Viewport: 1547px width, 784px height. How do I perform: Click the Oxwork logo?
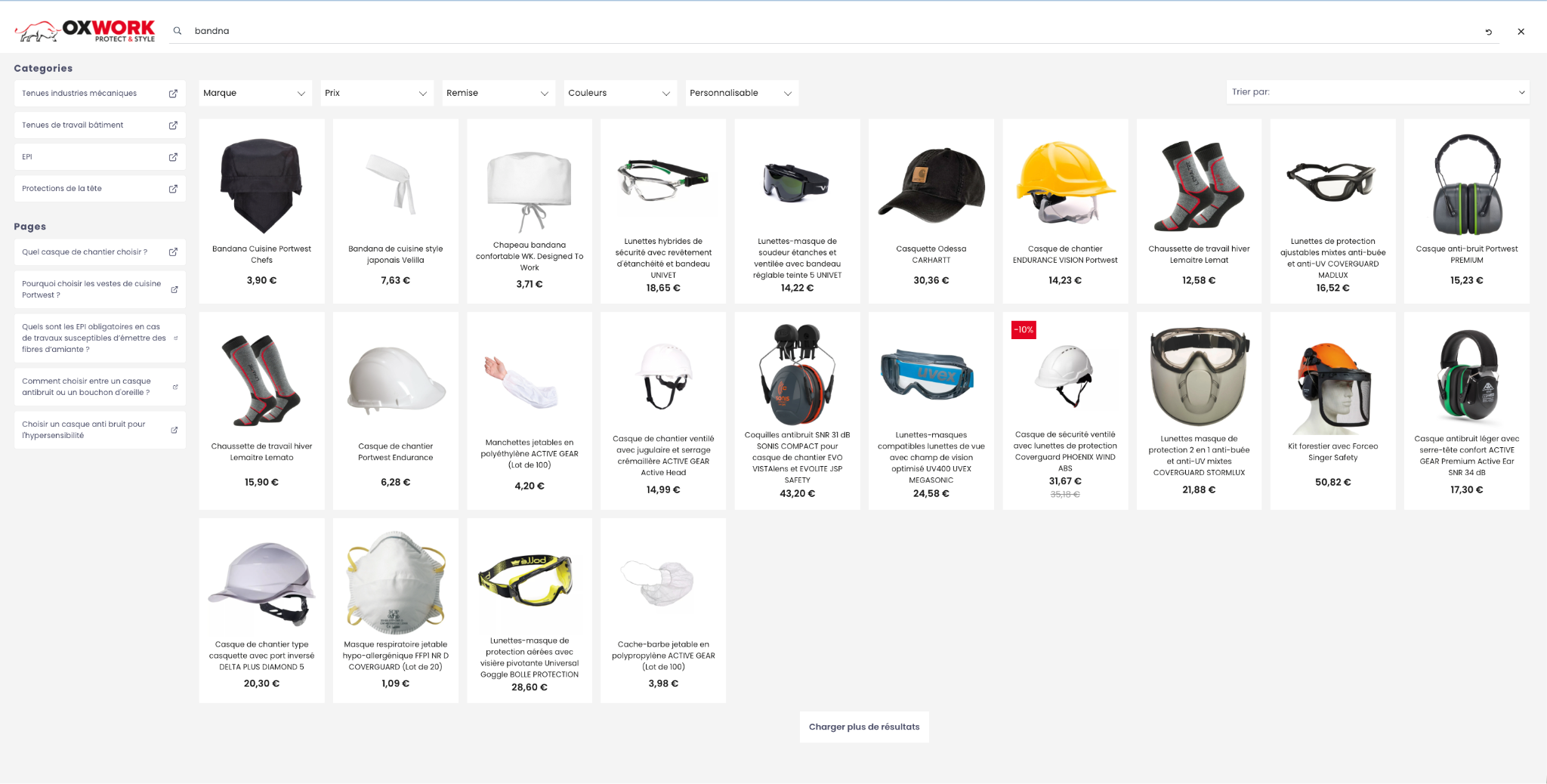coord(85,31)
